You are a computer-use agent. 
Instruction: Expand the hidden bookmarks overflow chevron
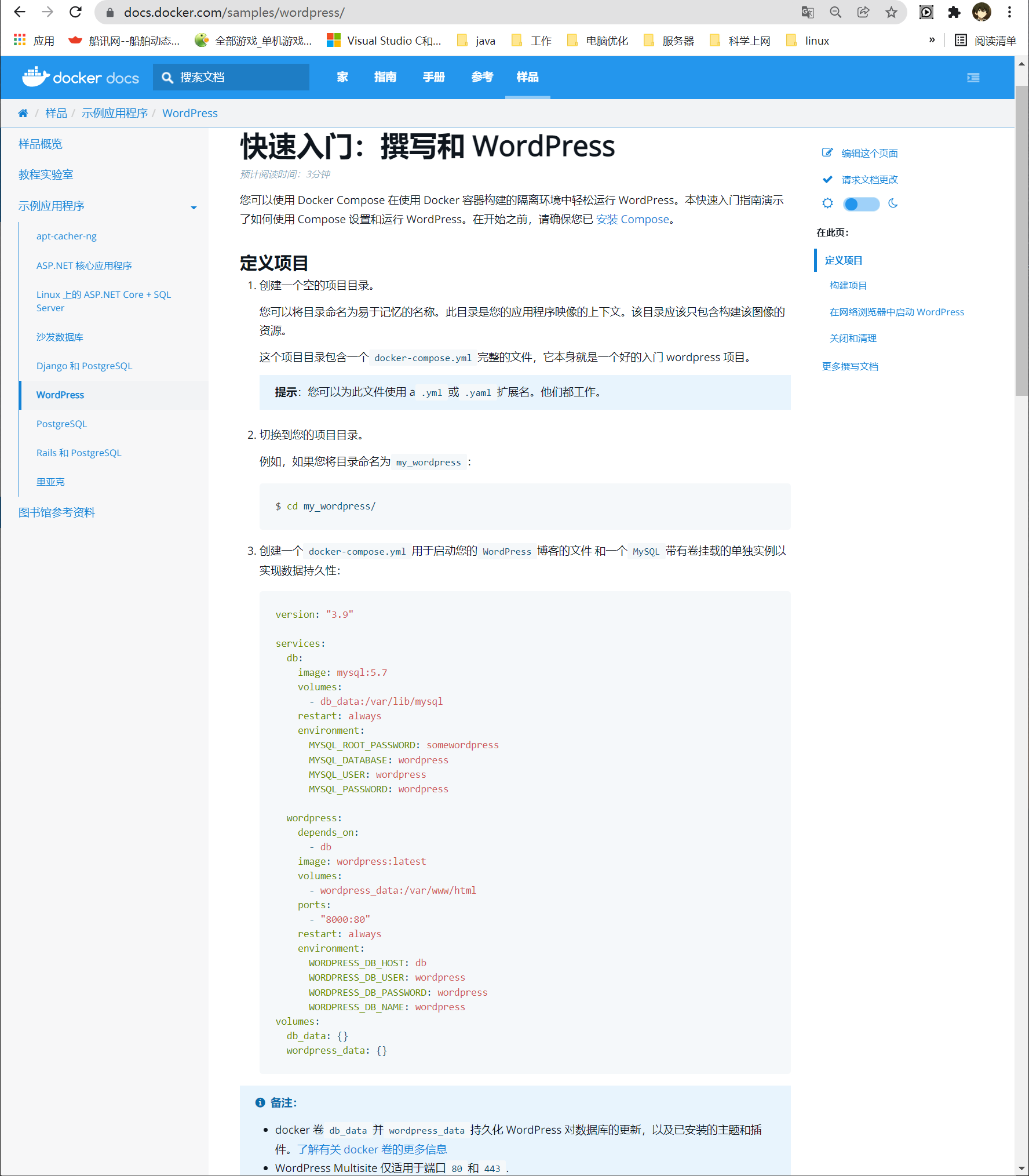tap(932, 40)
